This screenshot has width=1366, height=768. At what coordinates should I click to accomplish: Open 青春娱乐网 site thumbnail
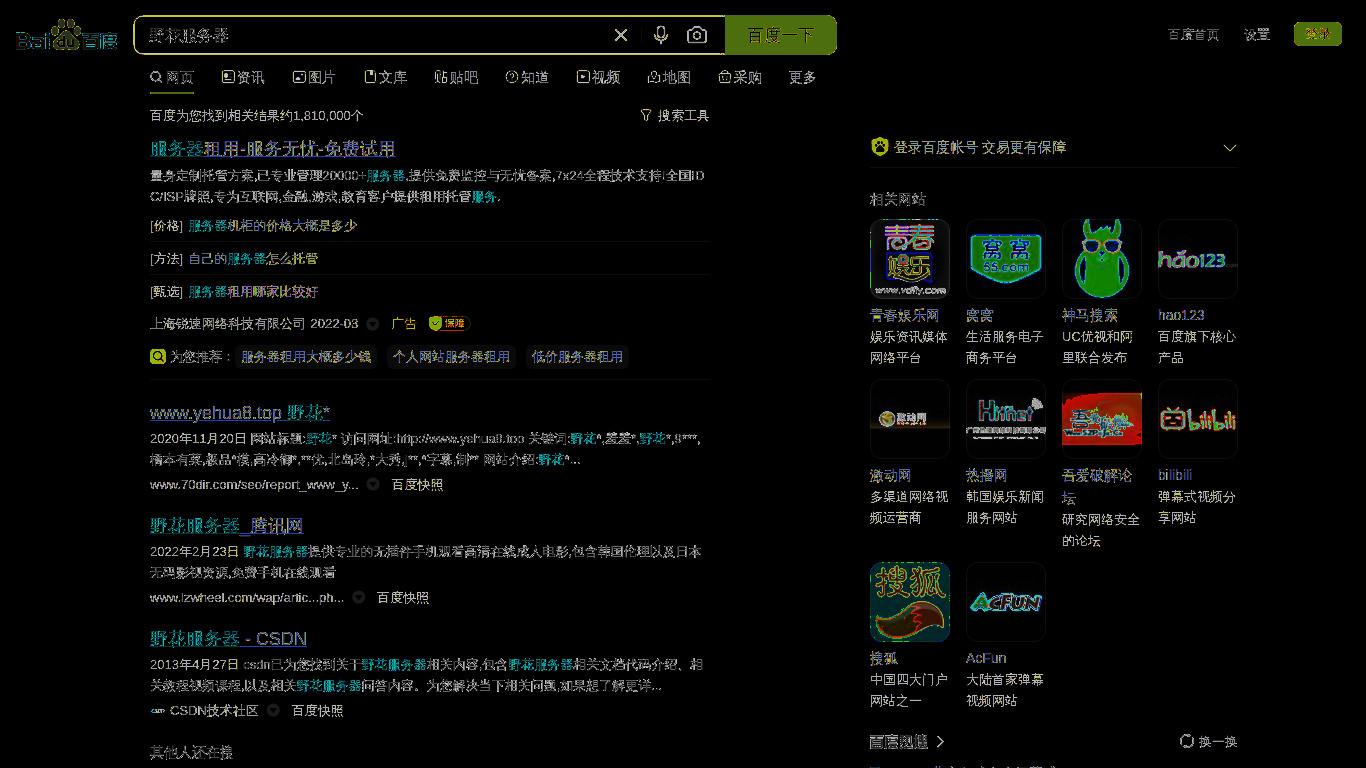pos(910,259)
